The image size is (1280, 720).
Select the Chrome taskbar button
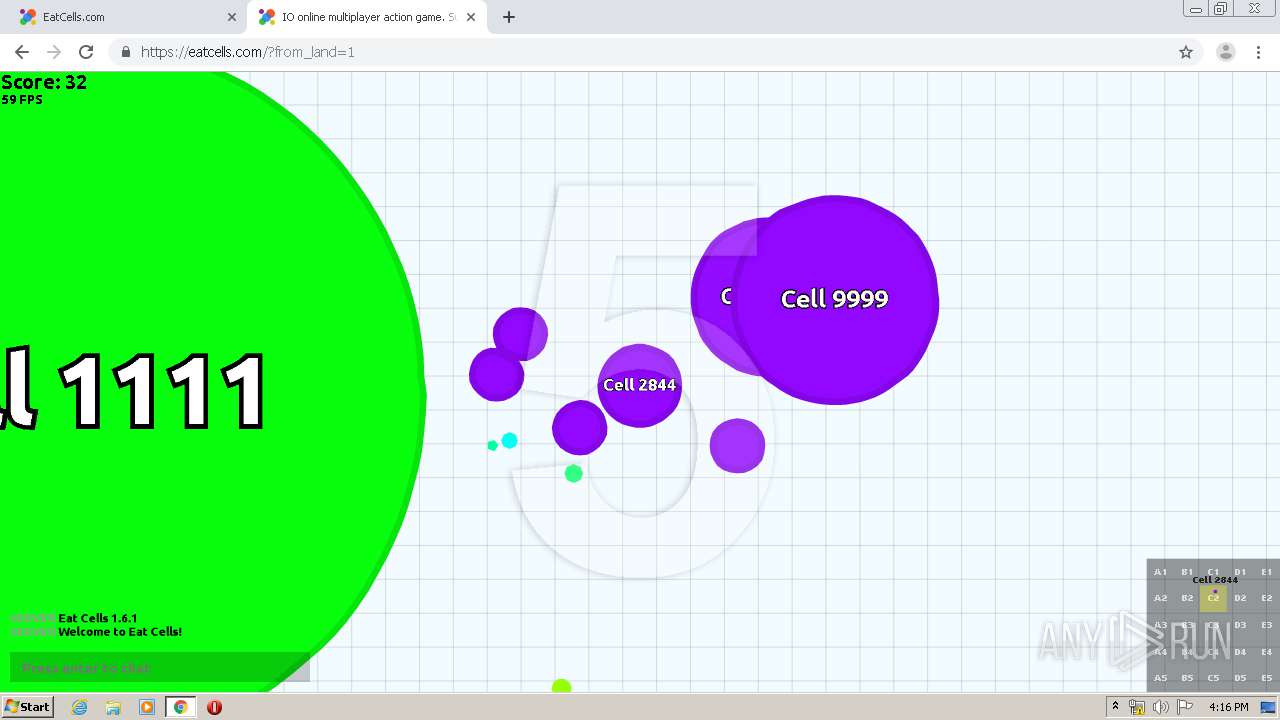(x=180, y=707)
